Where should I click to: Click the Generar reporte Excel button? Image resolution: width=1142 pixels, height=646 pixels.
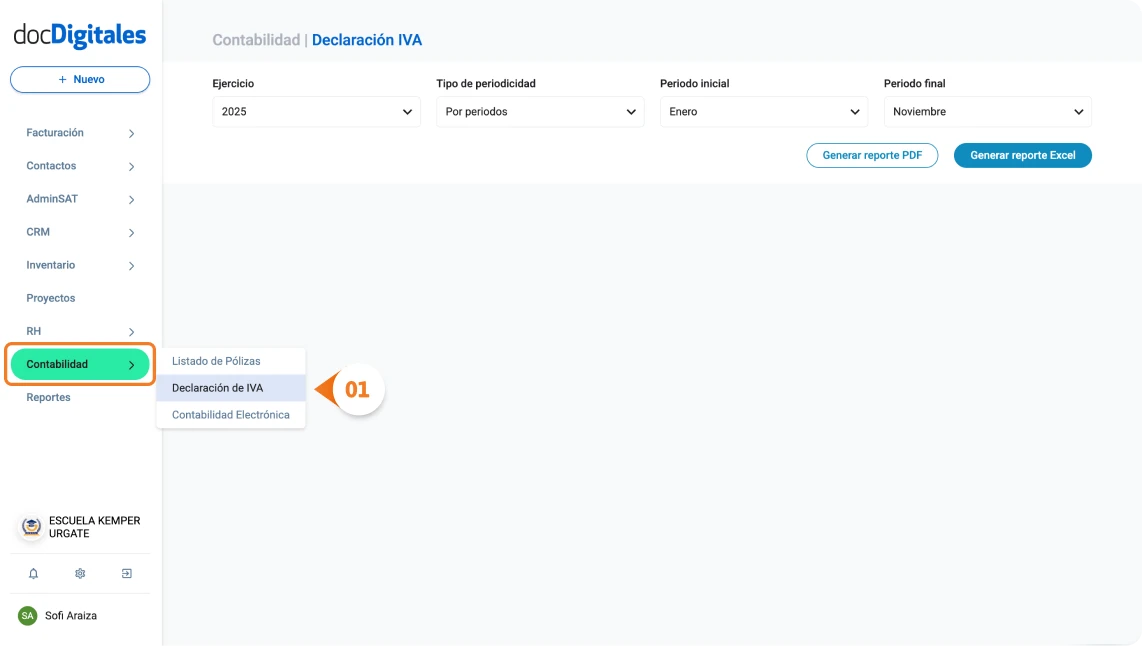point(1022,155)
